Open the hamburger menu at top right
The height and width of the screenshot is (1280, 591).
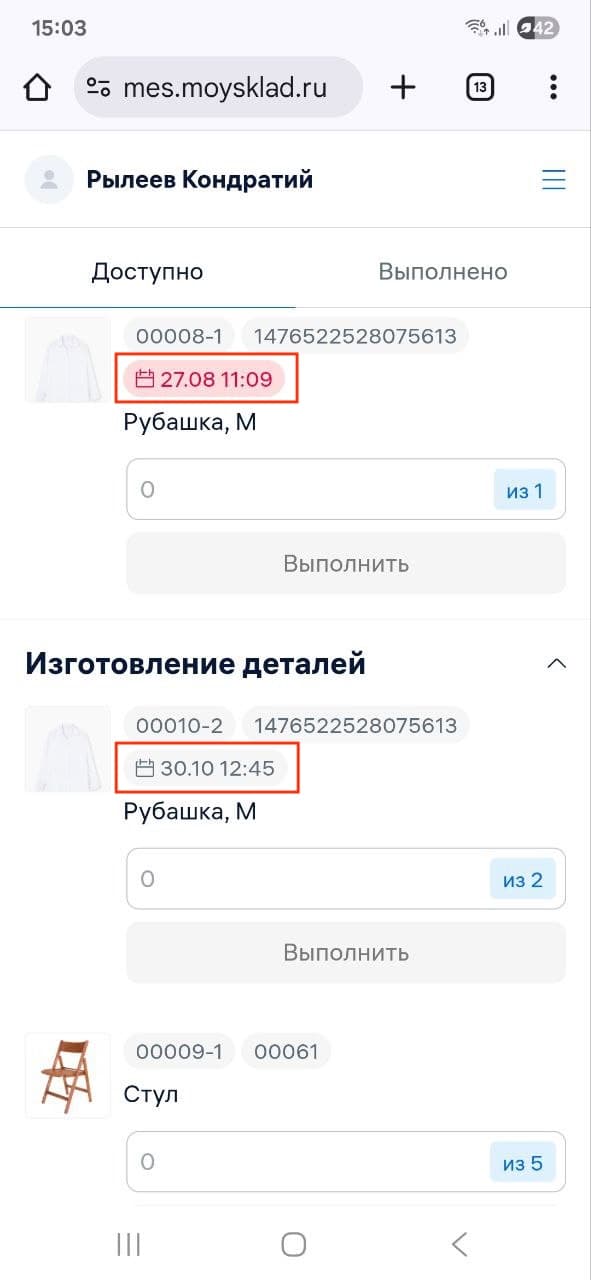pos(554,179)
